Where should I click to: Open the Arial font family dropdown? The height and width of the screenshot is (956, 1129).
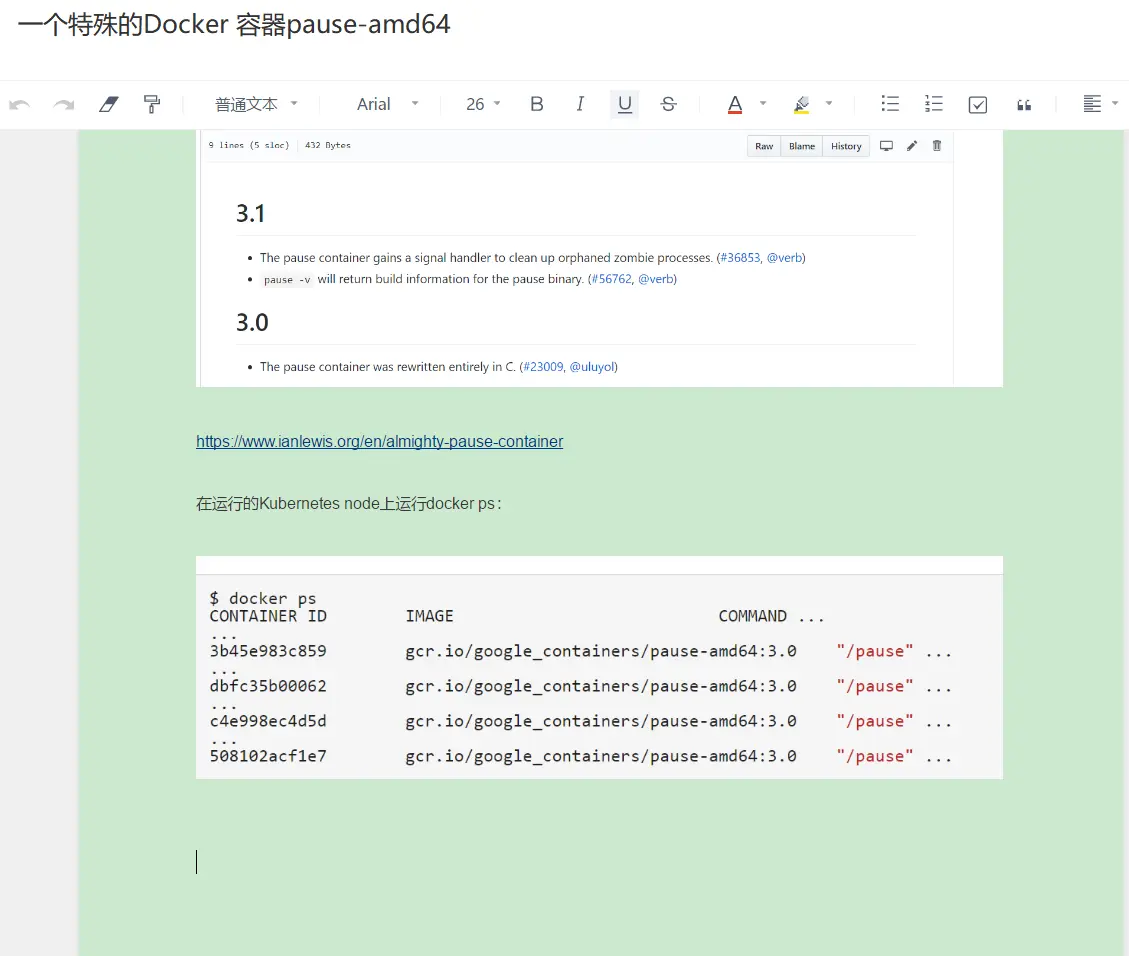[387, 104]
